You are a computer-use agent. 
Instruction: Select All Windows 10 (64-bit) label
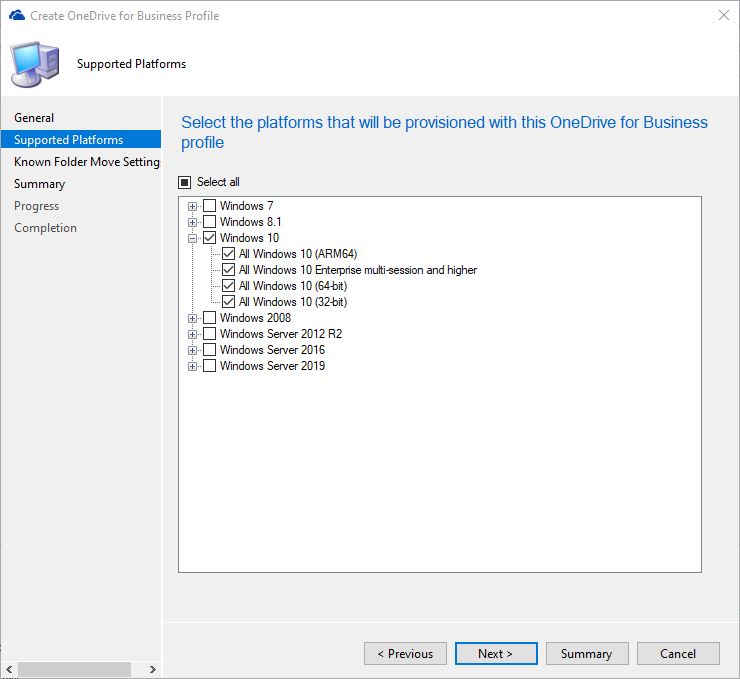click(293, 286)
